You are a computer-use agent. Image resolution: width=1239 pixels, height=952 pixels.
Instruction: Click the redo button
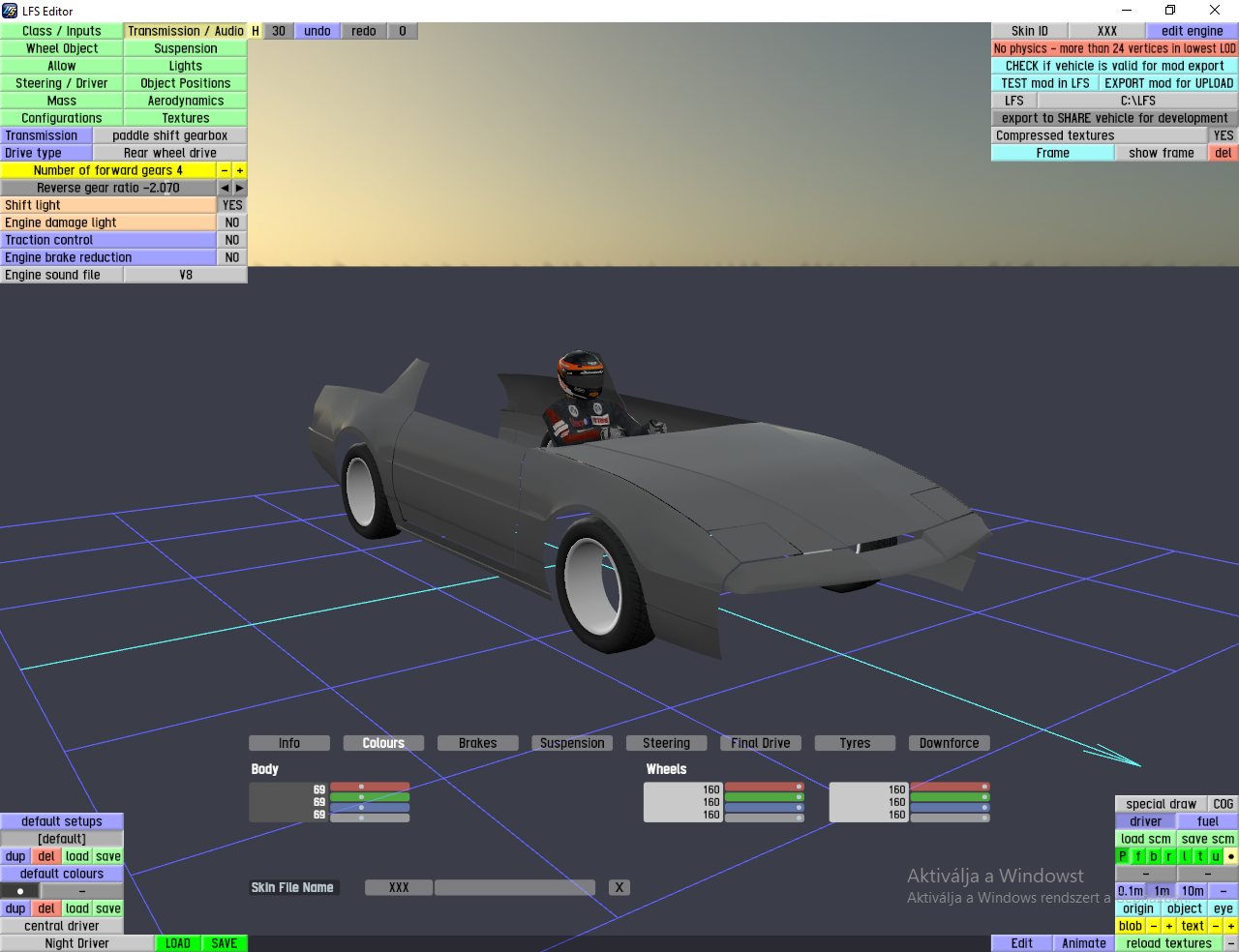[x=364, y=31]
